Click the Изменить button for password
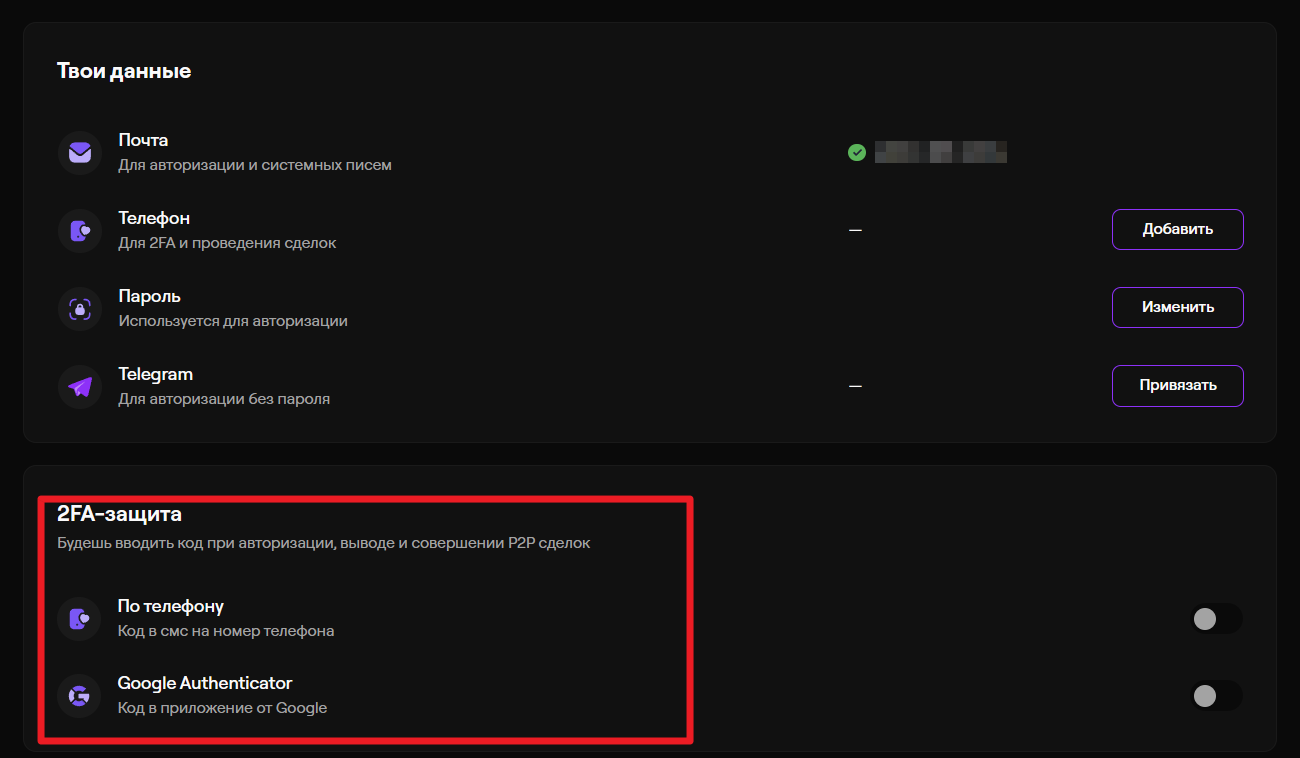Image resolution: width=1300 pixels, height=758 pixels. [1178, 307]
